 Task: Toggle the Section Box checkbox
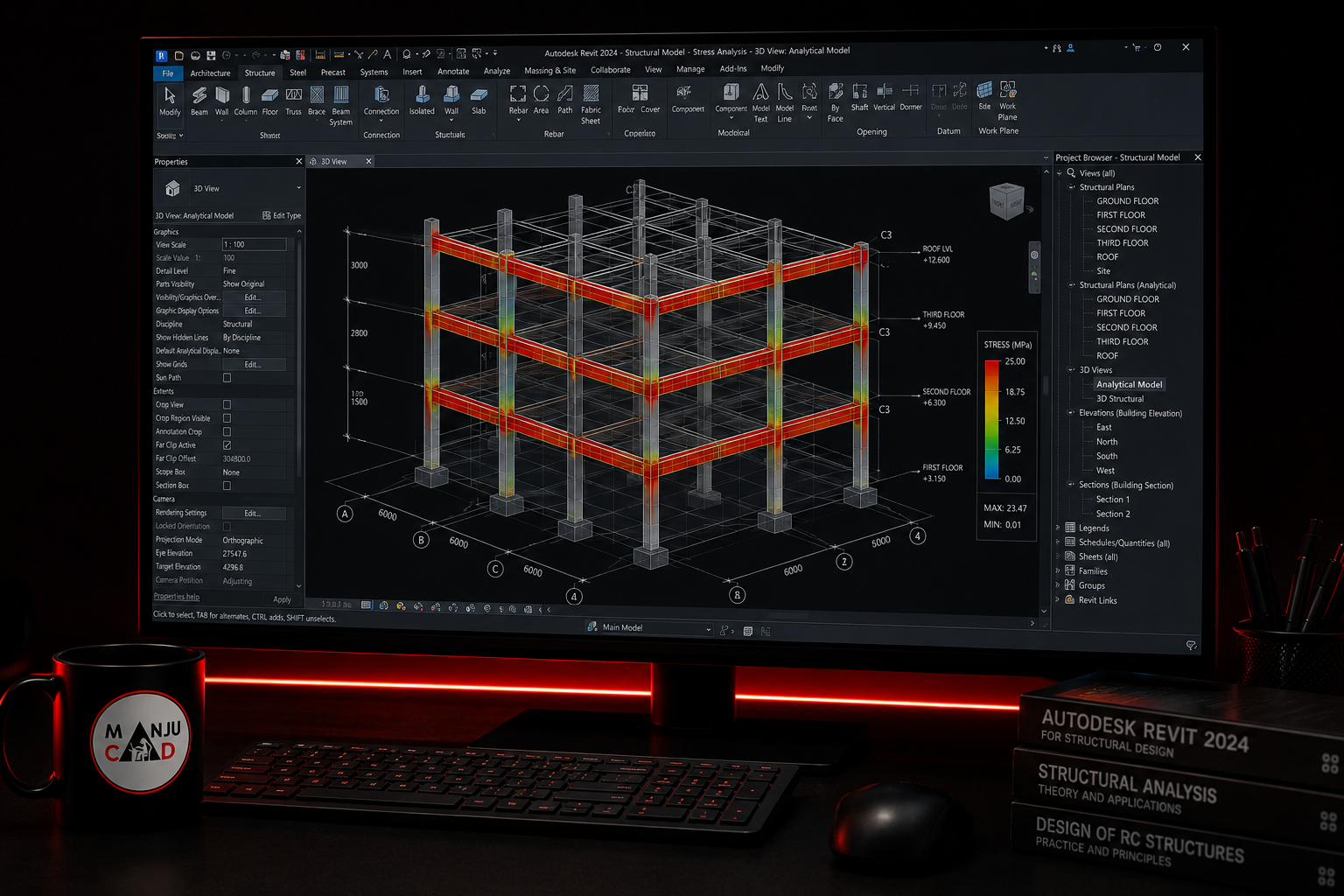coord(227,486)
